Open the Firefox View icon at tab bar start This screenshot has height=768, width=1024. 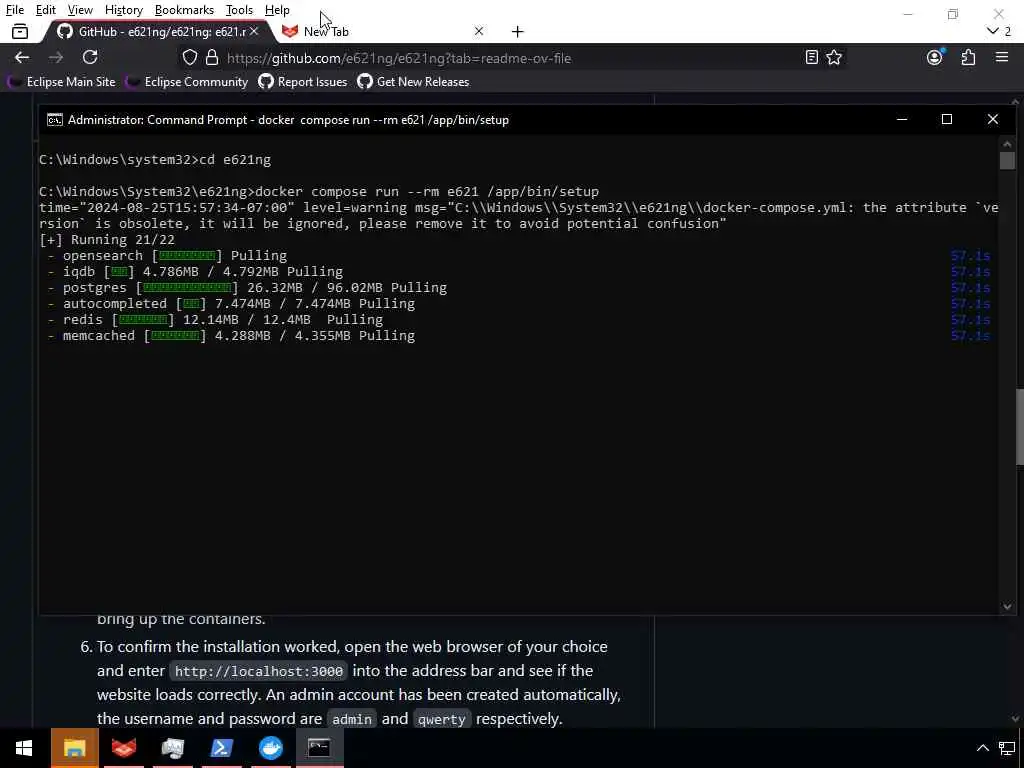(x=20, y=31)
